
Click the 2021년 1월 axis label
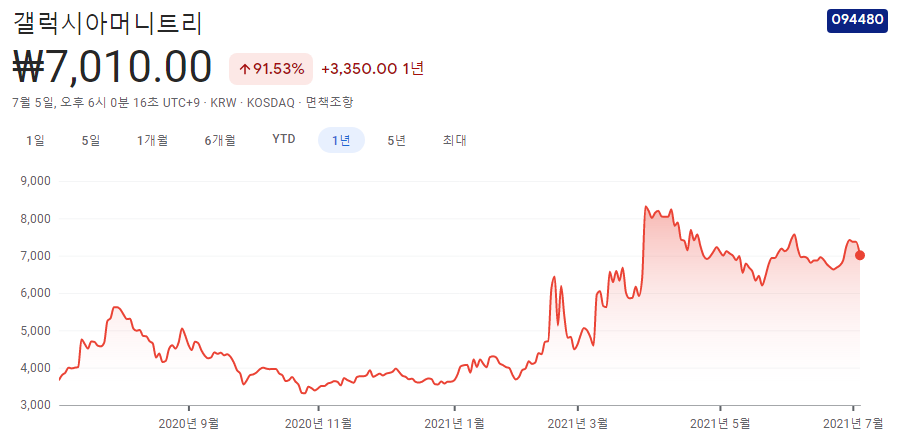454,424
